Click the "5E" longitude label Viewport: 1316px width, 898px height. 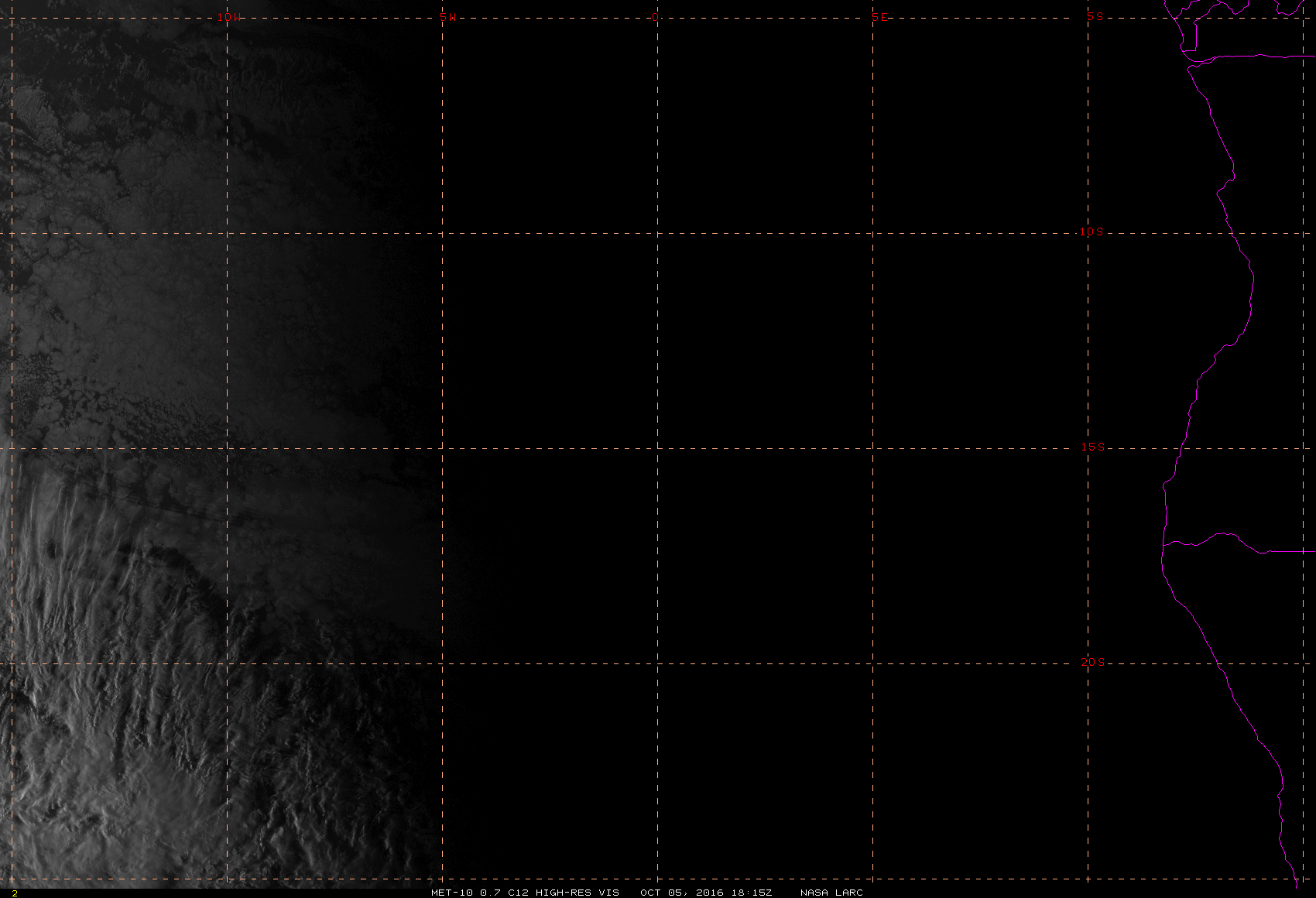coord(879,17)
